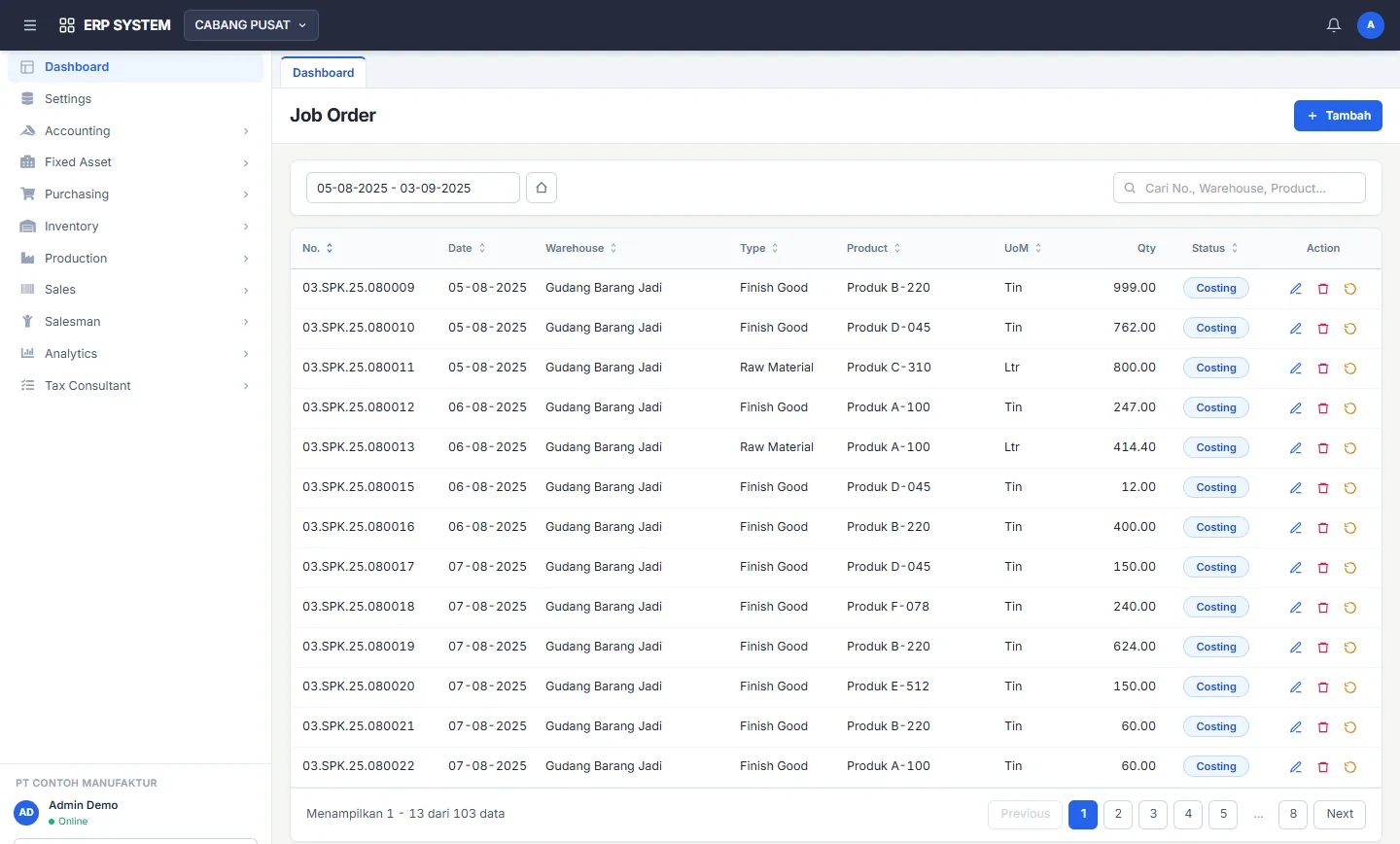
Task: Open the user avatar menu
Action: 1371,25
